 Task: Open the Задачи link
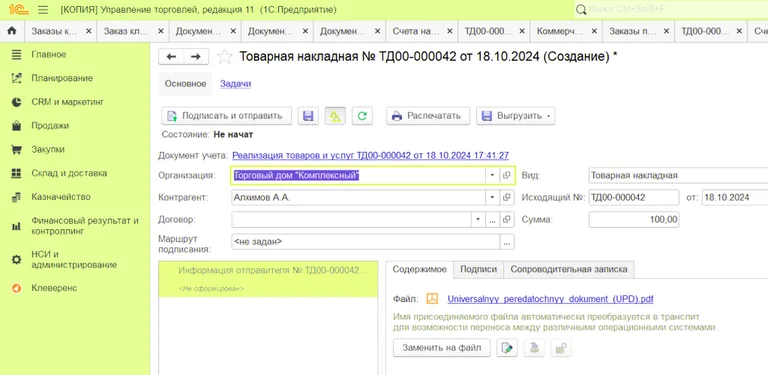pos(236,84)
